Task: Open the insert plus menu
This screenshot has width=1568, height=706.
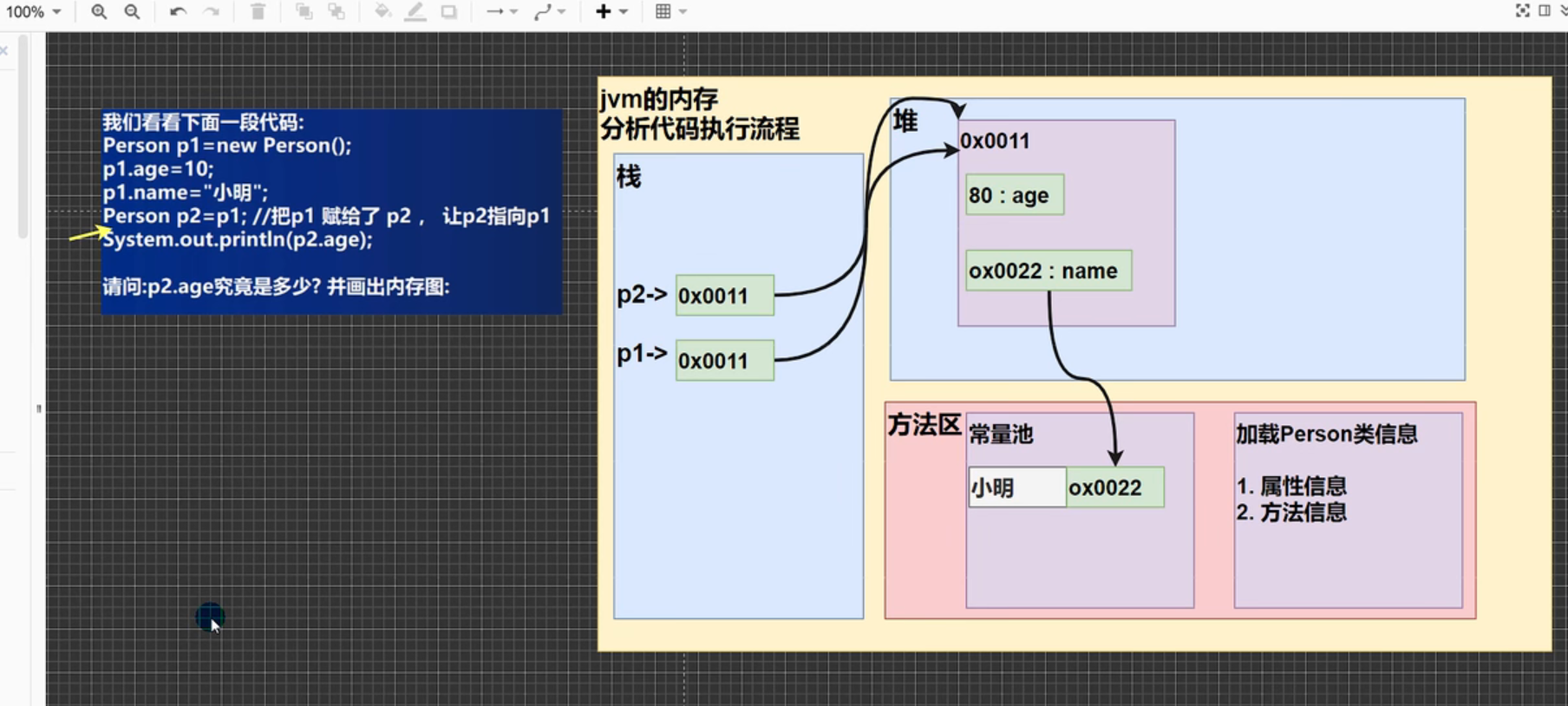Action: [611, 11]
